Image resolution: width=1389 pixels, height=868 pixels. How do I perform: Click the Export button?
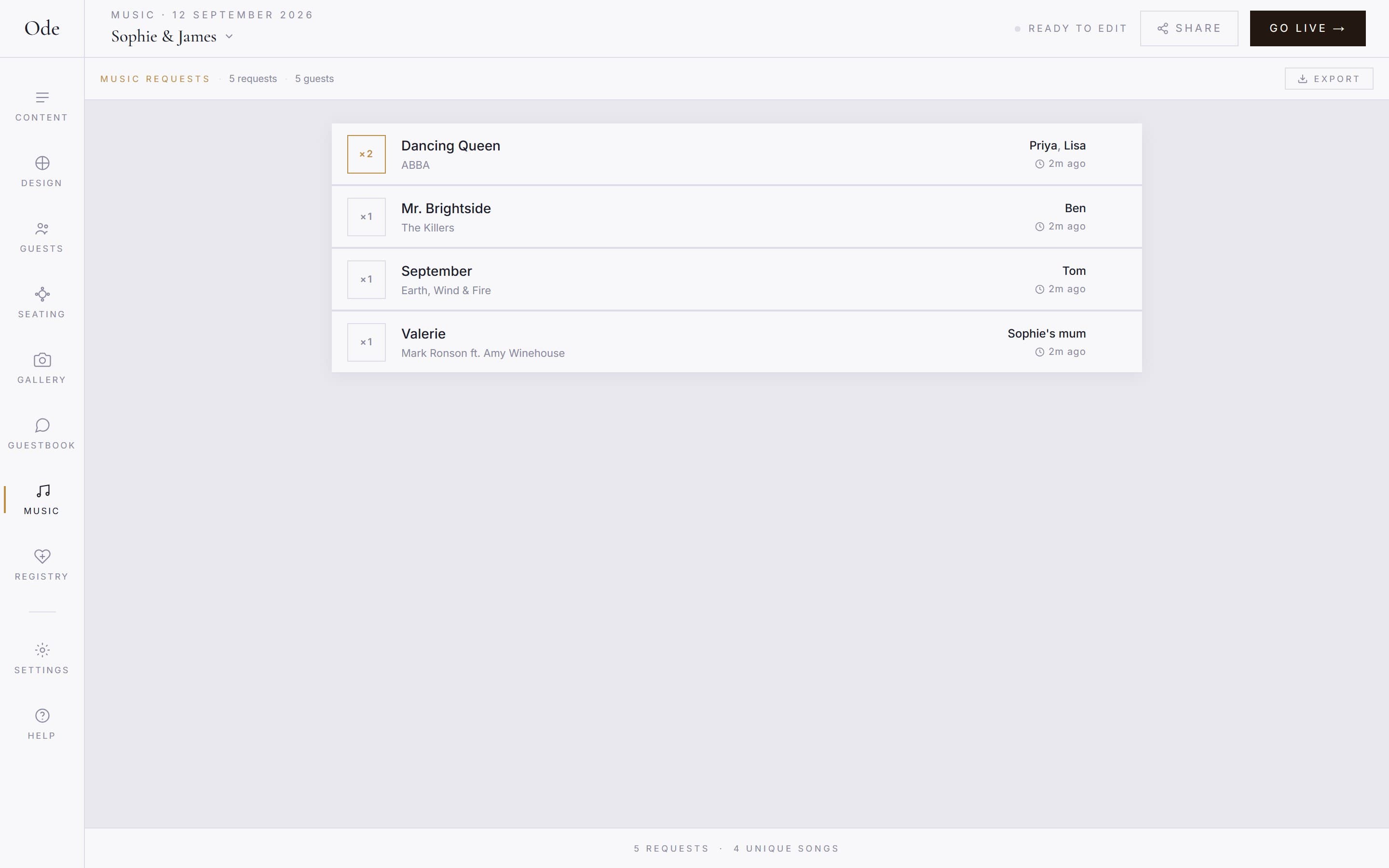1329,79
